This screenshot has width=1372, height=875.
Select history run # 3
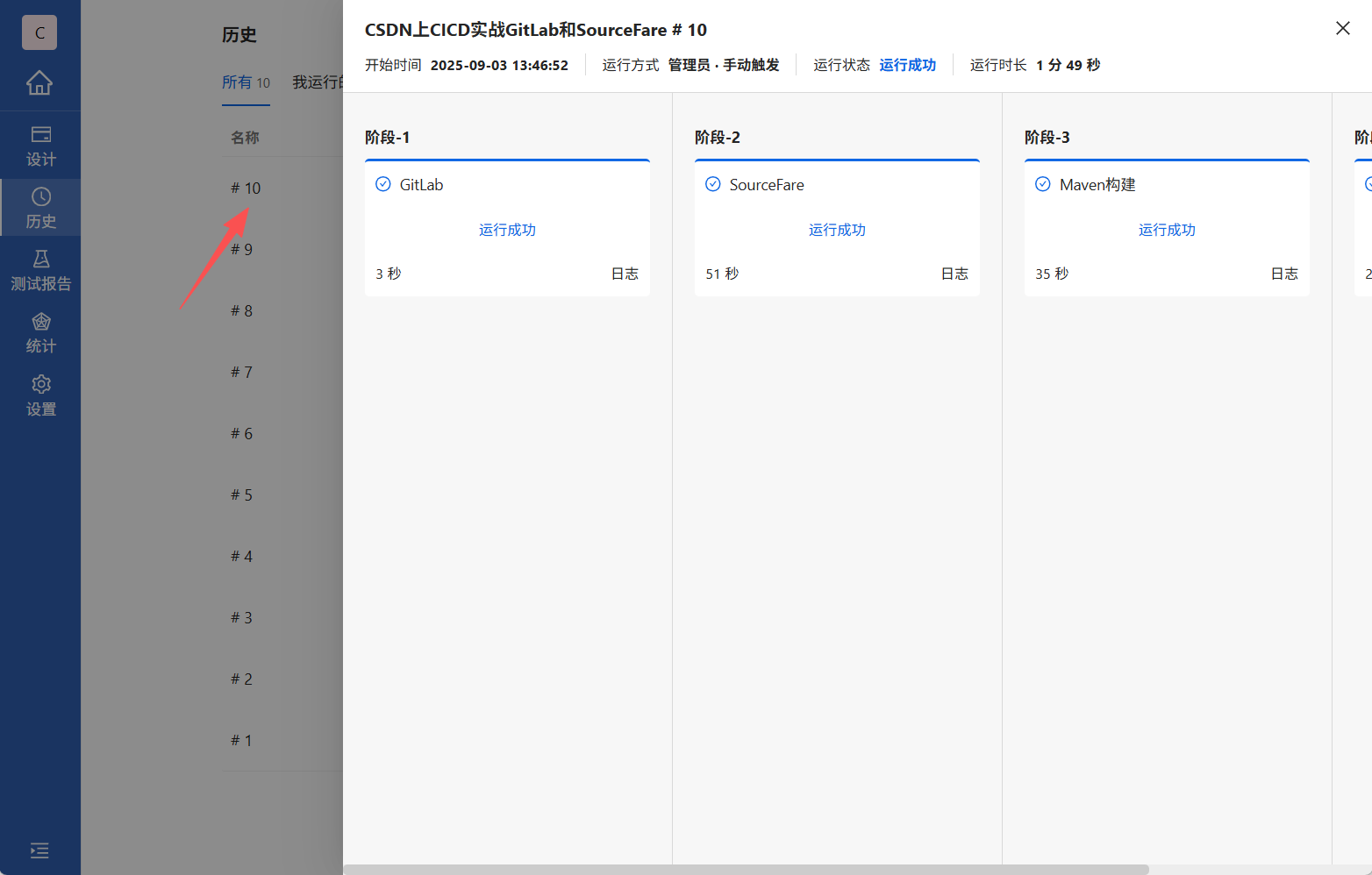(x=241, y=618)
